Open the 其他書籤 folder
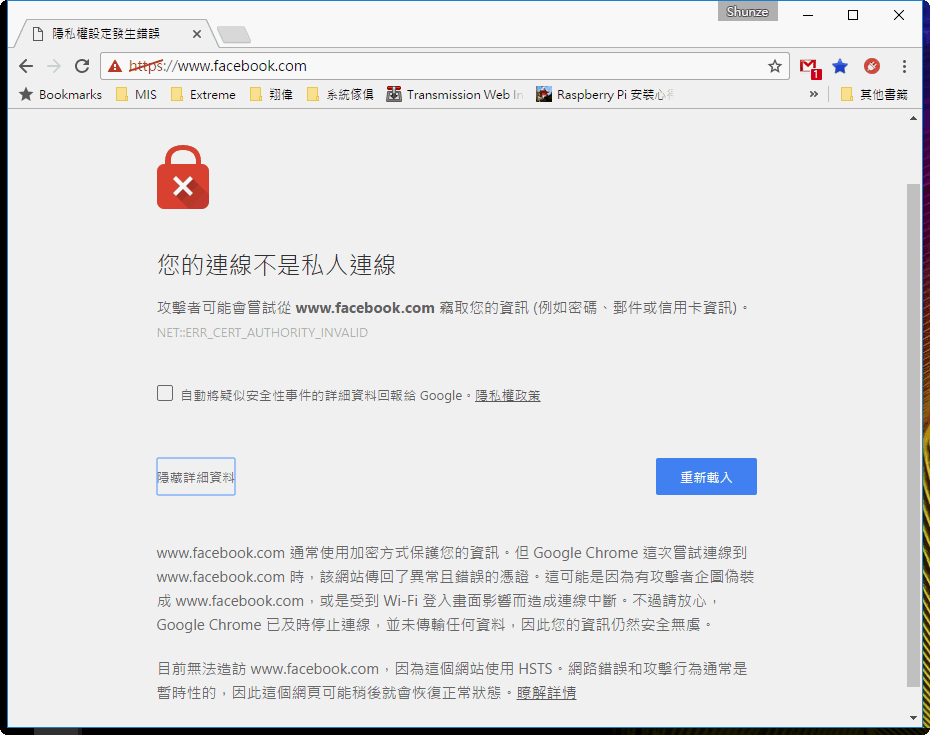The width and height of the screenshot is (930, 735). [874, 94]
